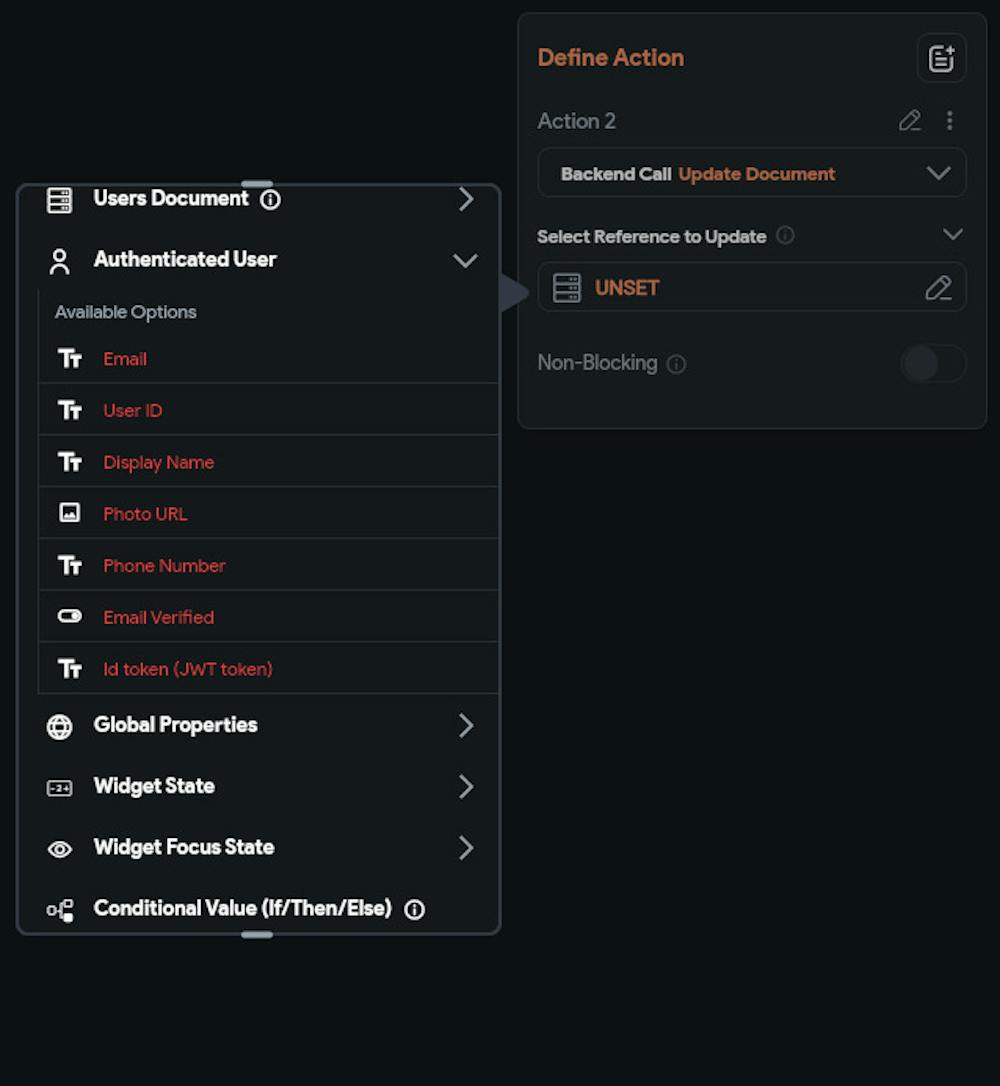Image resolution: width=1000 pixels, height=1086 pixels.
Task: Open the Widget State category
Action: [154, 786]
